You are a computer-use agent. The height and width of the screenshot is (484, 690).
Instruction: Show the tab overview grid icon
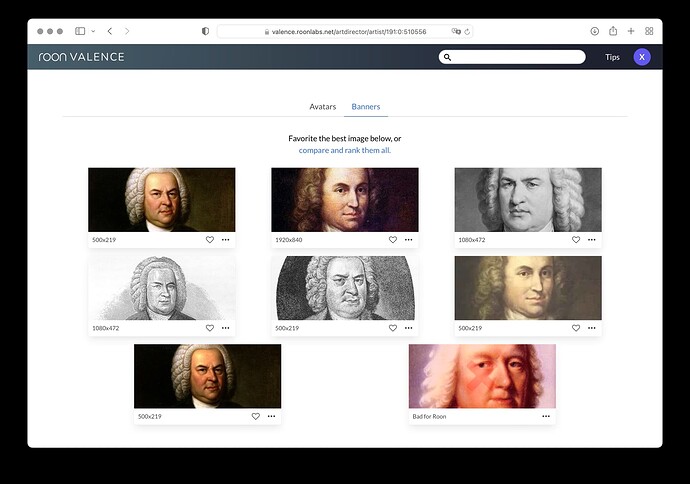649,31
